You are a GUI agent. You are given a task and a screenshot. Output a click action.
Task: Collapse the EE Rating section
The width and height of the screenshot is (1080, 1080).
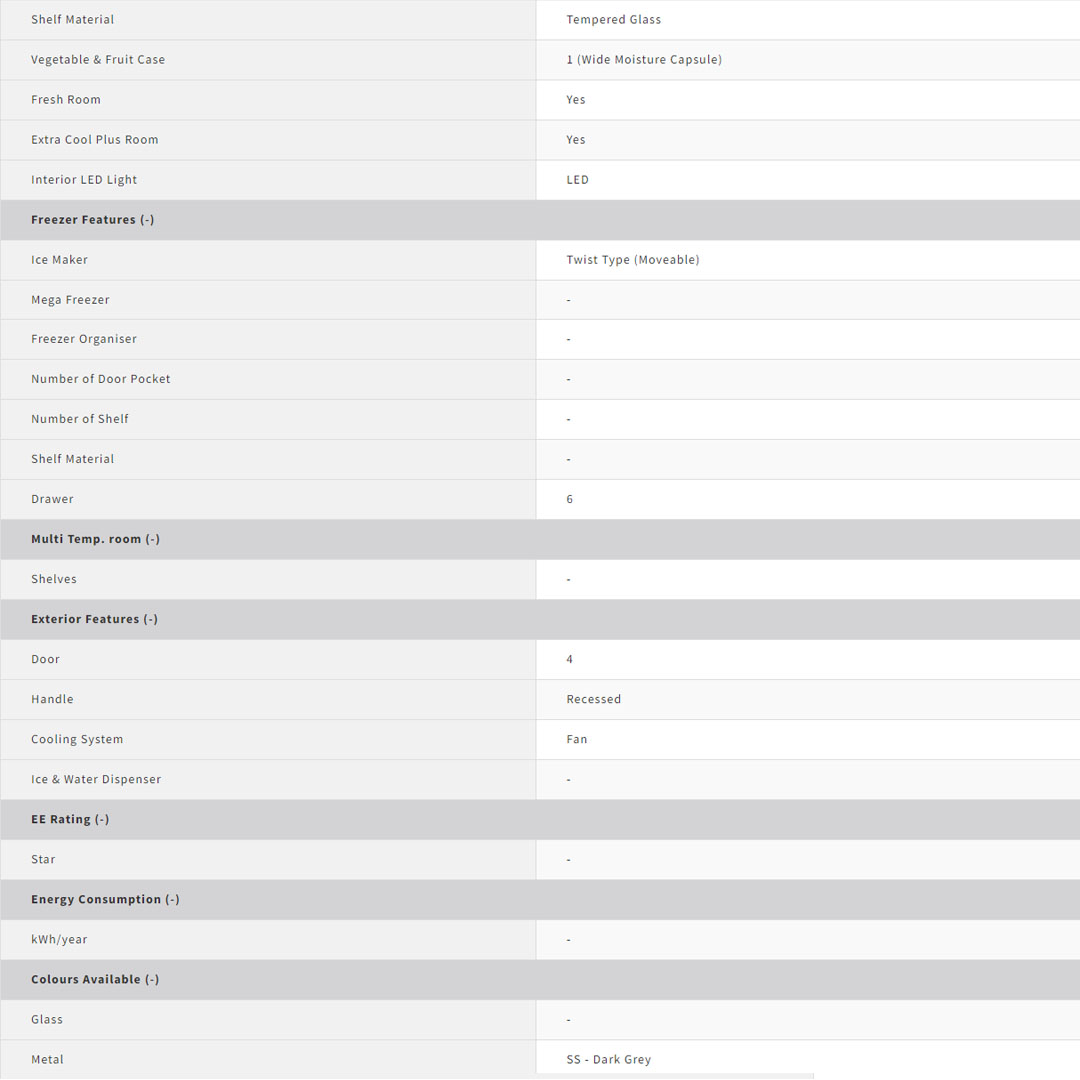[102, 820]
